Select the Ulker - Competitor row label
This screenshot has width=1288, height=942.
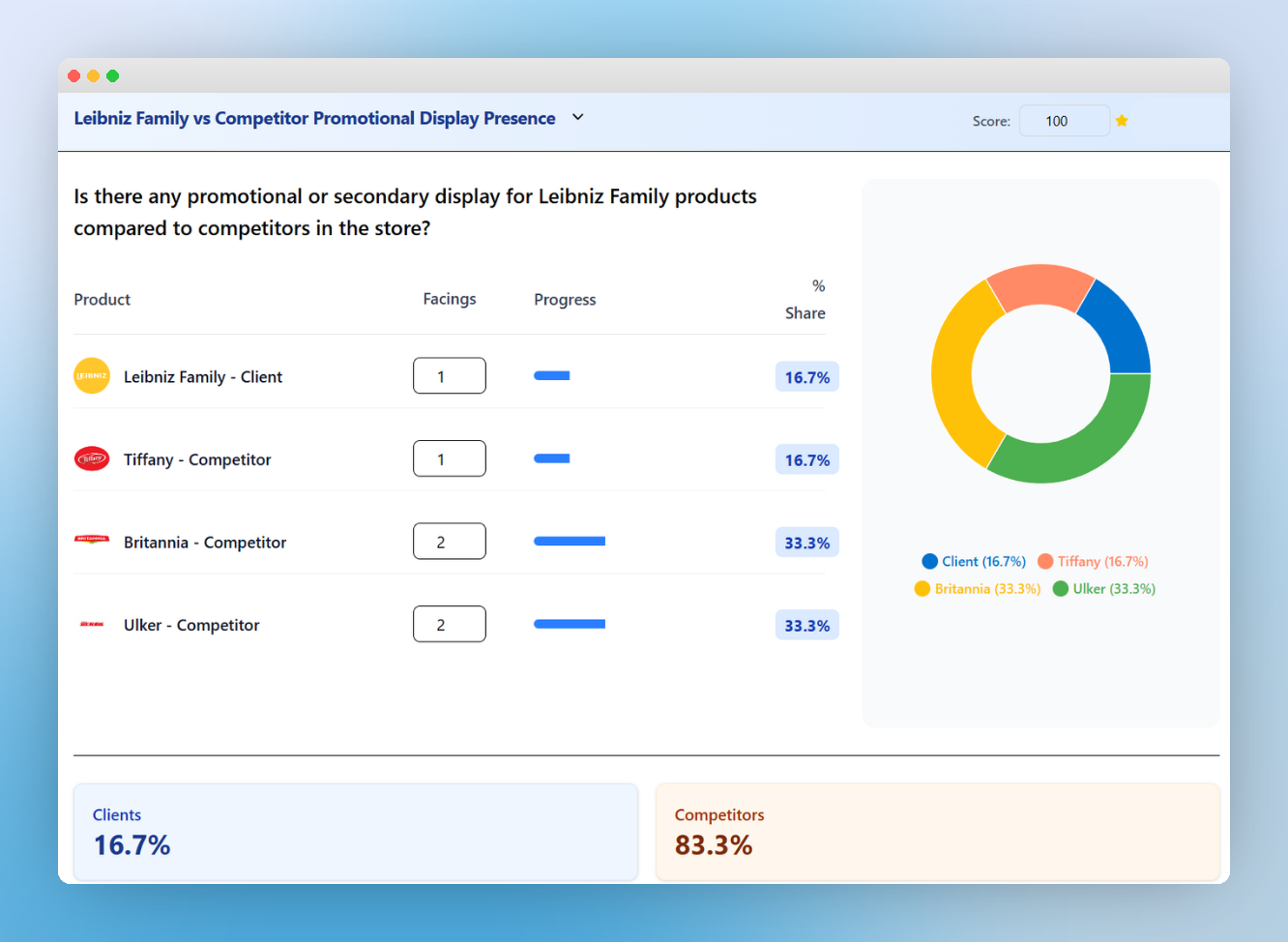tap(191, 625)
